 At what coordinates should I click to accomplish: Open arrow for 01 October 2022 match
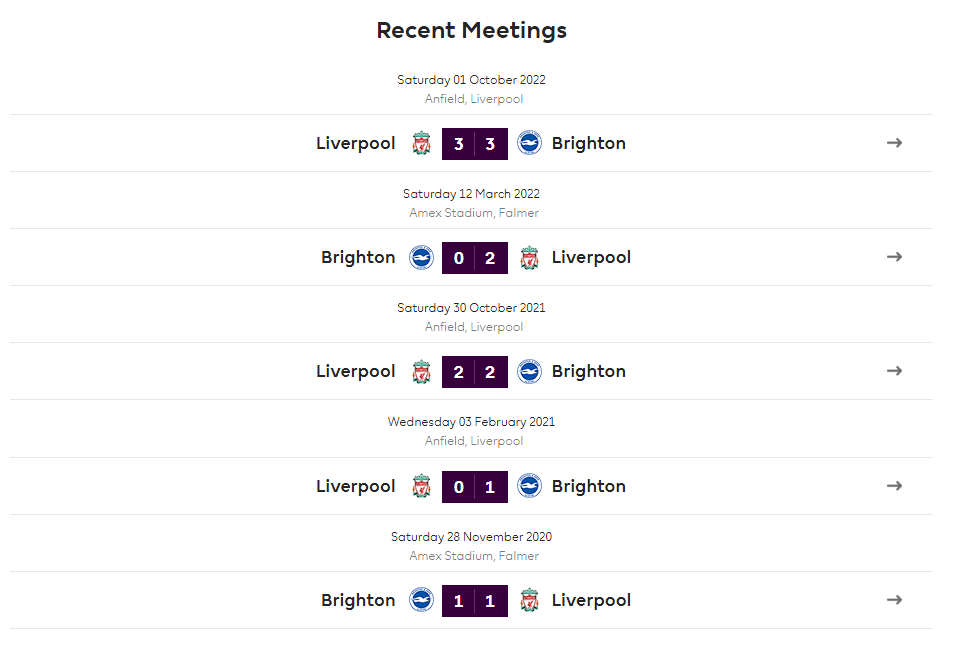[894, 143]
